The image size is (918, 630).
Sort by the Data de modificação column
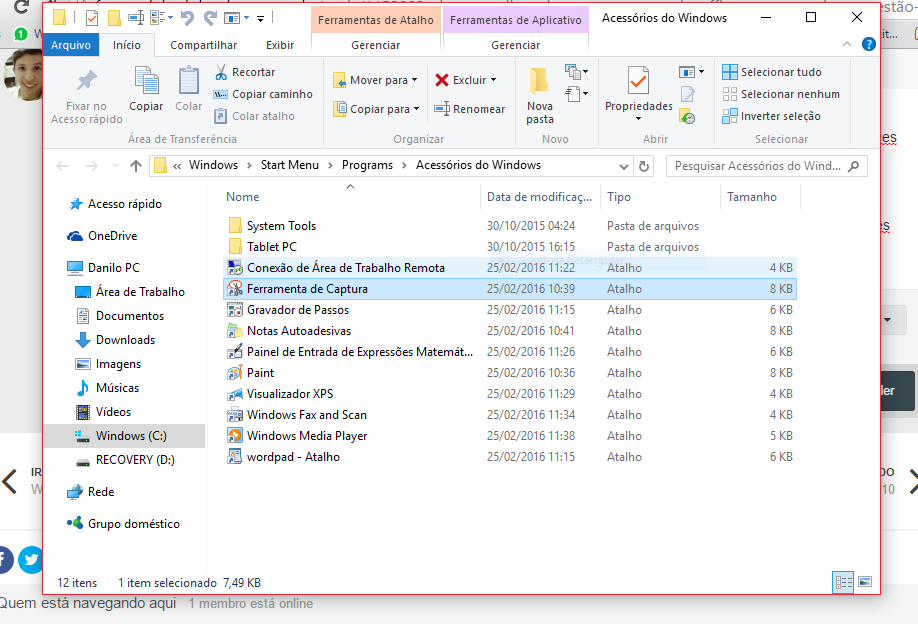pos(539,197)
